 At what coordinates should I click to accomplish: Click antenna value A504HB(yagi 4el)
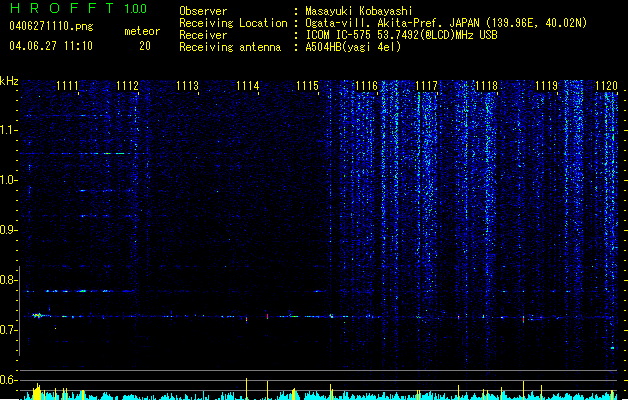click(x=353, y=47)
